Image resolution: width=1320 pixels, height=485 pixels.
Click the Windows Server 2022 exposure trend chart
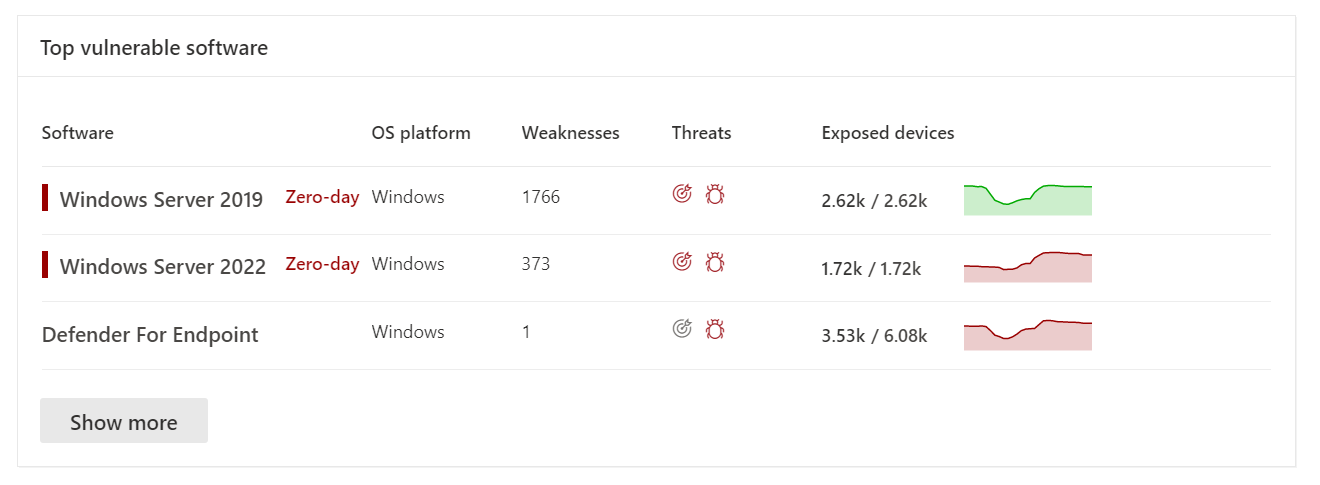pyautogui.click(x=1027, y=267)
